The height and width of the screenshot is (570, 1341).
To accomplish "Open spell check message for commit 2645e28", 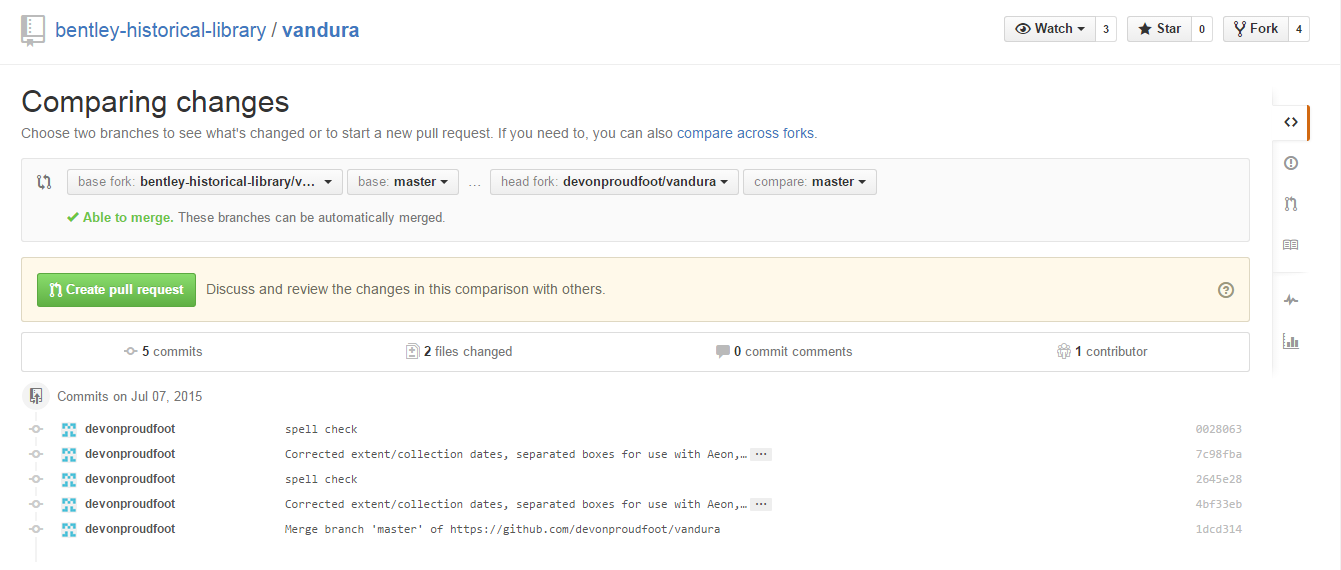I will click(x=321, y=479).
